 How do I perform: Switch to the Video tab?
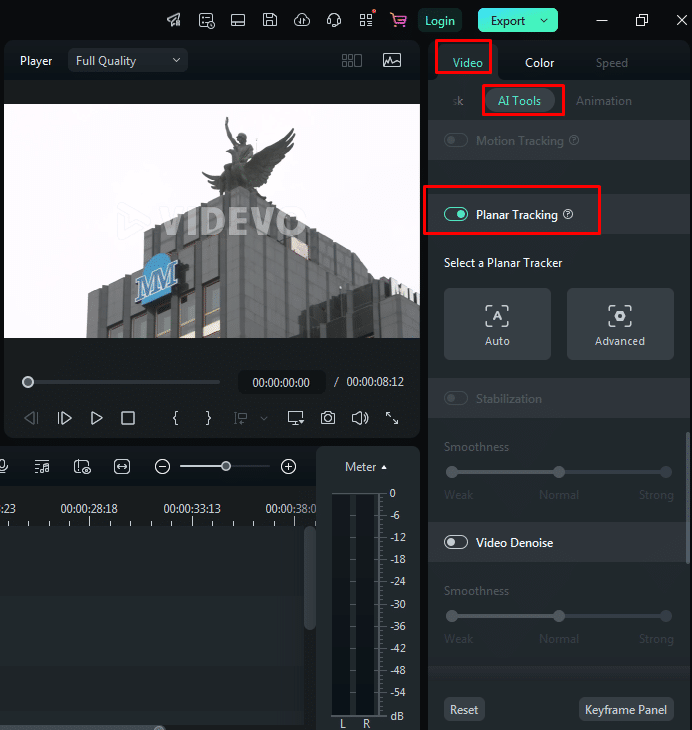[468, 62]
